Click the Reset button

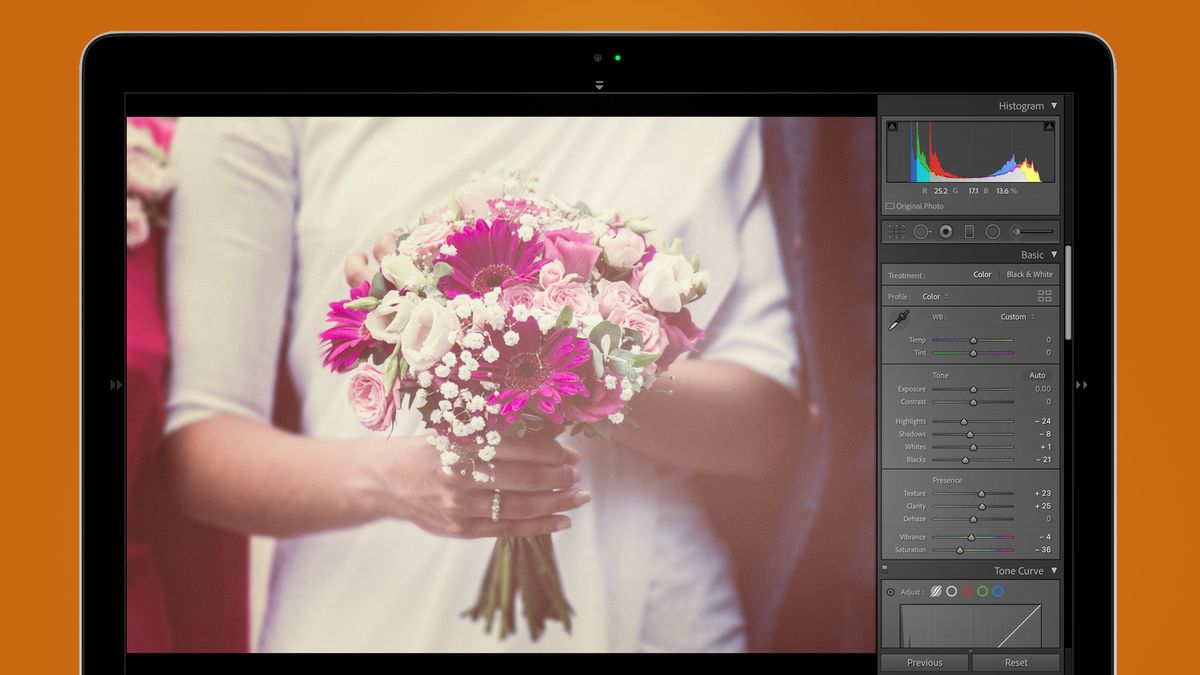click(x=1017, y=662)
